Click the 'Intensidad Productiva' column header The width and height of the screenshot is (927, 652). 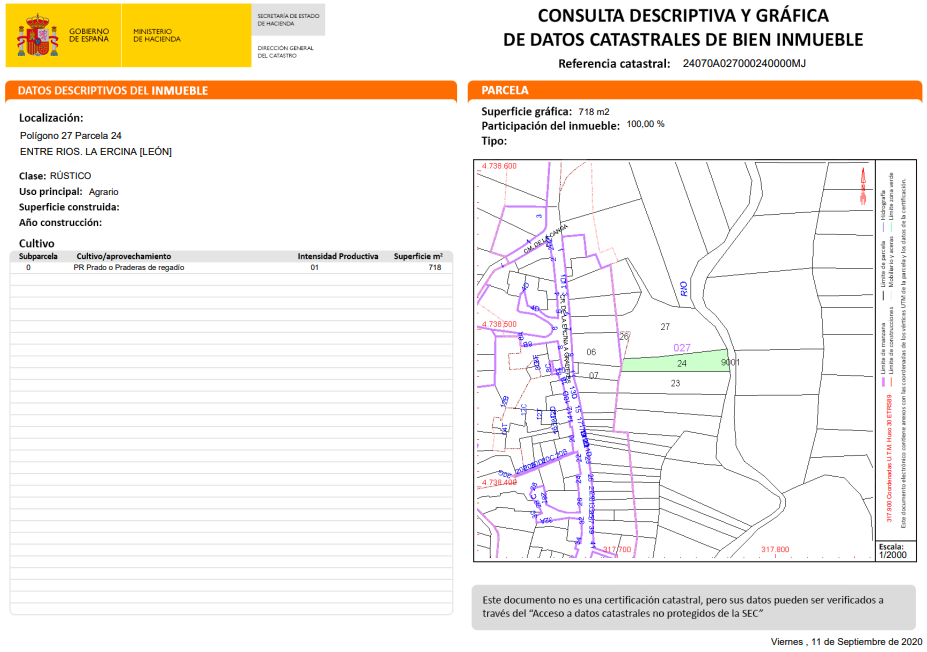[338, 257]
